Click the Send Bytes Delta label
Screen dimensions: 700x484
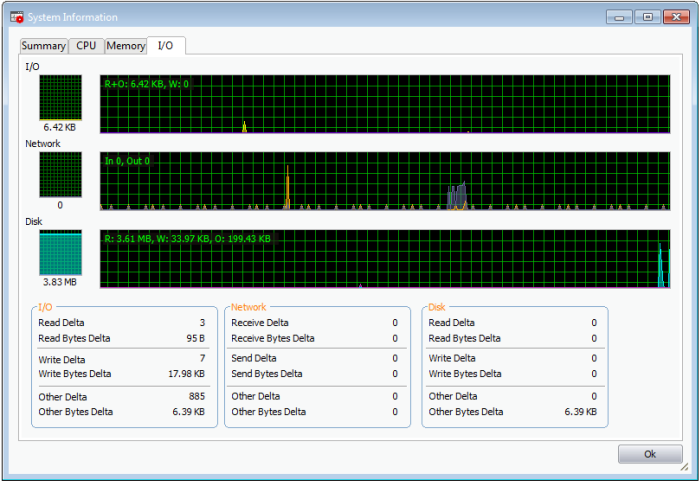(267, 374)
